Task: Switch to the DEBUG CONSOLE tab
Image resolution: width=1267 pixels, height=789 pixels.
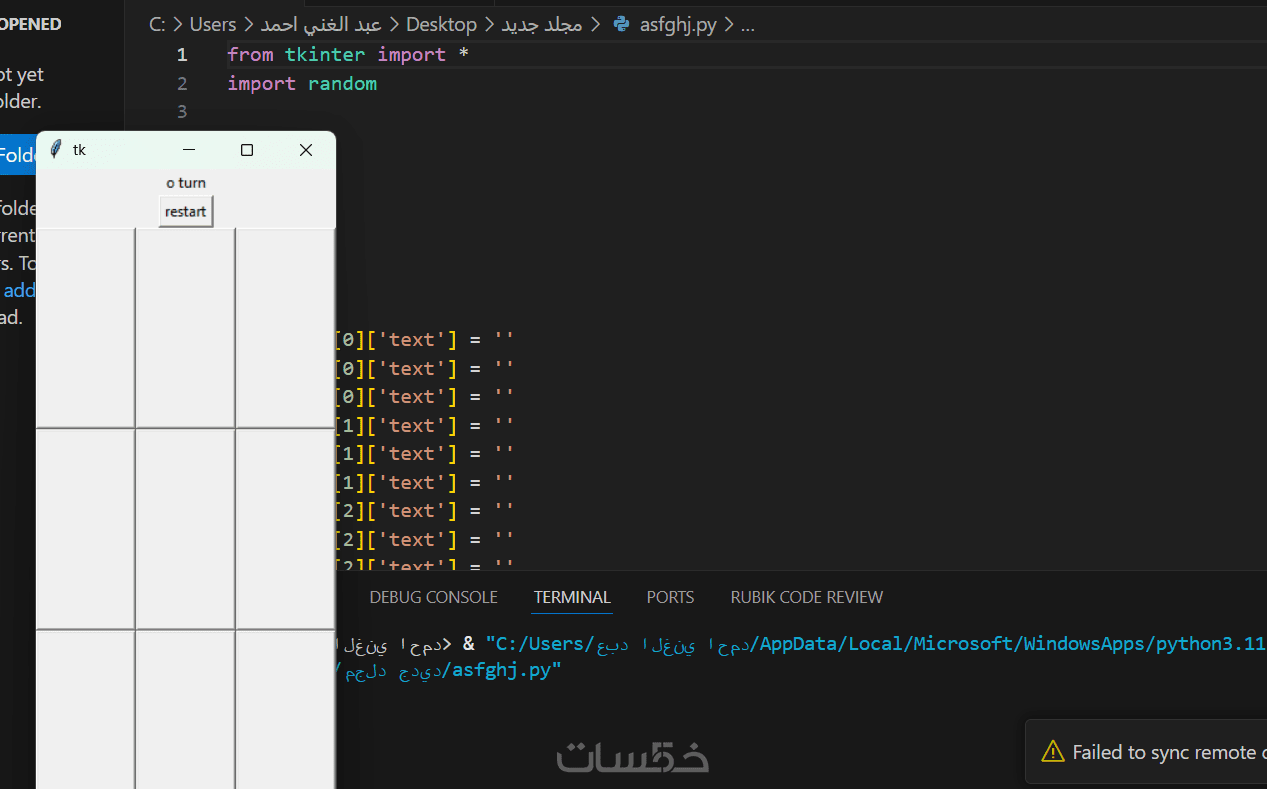Action: pyautogui.click(x=433, y=597)
